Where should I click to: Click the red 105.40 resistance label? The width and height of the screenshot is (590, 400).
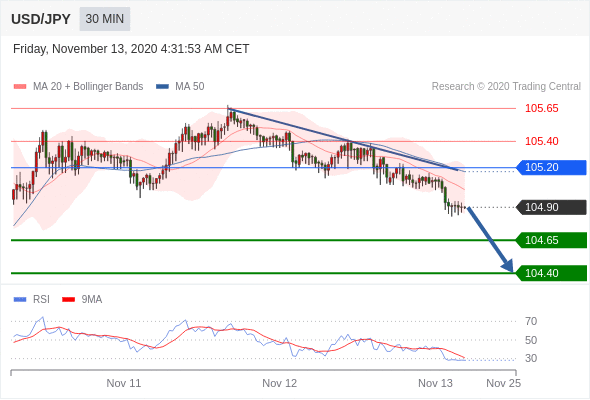pos(542,141)
